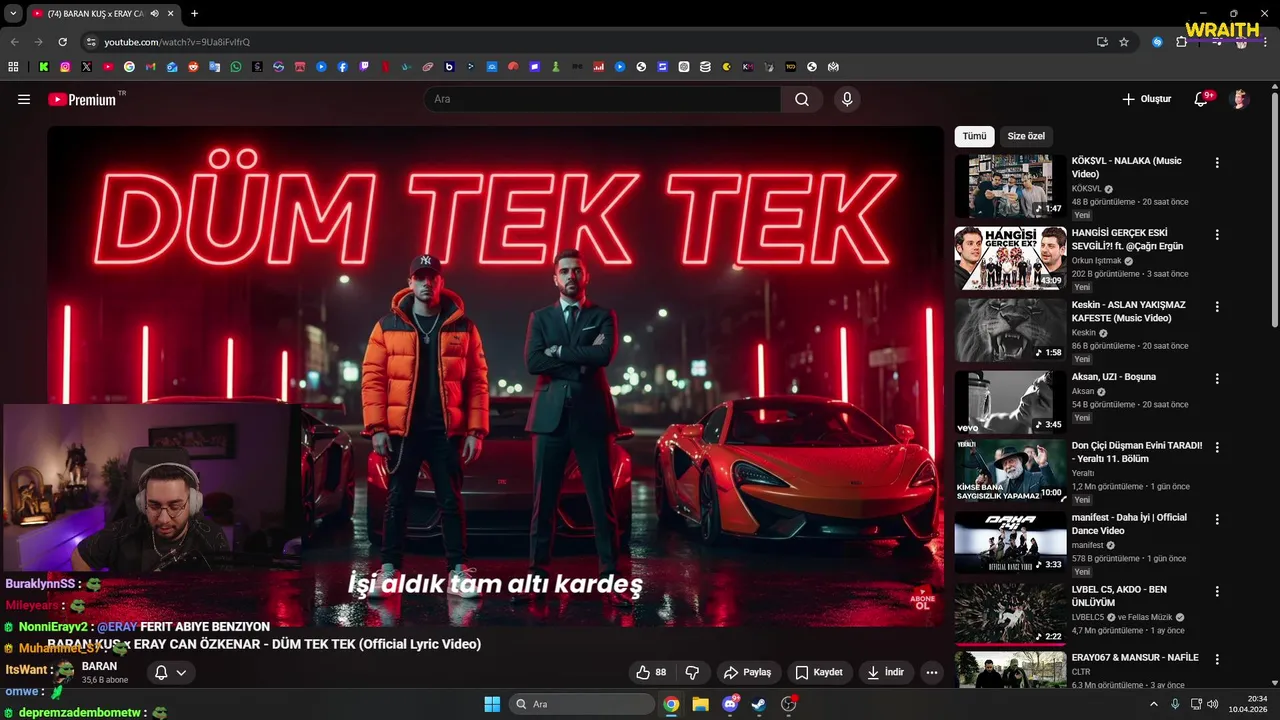Open options for KÖKSVL - NALAKA video
This screenshot has height=720, width=1280.
[x=1217, y=162]
